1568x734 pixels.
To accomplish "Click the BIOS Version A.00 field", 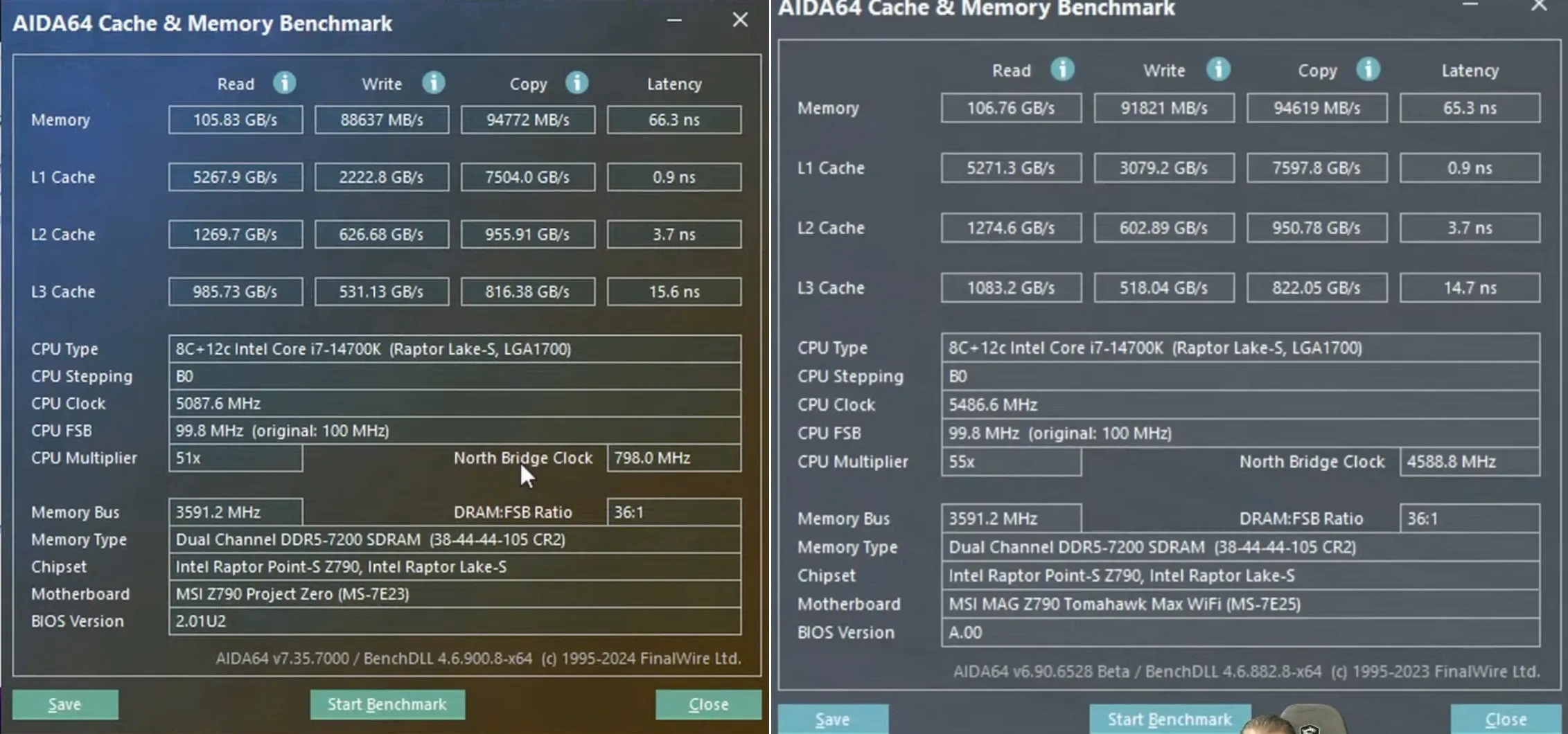I will coord(1240,633).
